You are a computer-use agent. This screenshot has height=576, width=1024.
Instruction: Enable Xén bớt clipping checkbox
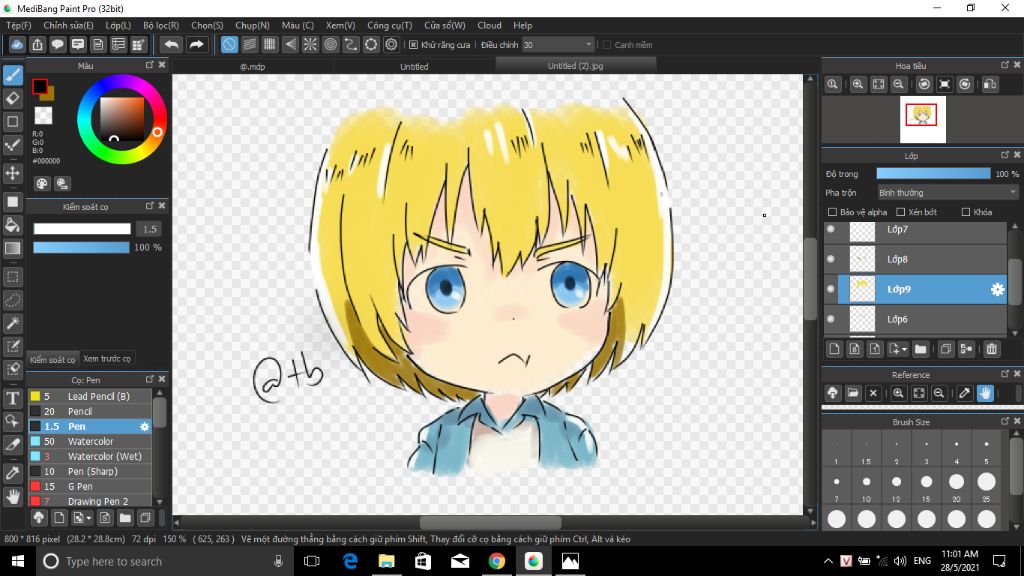click(901, 212)
